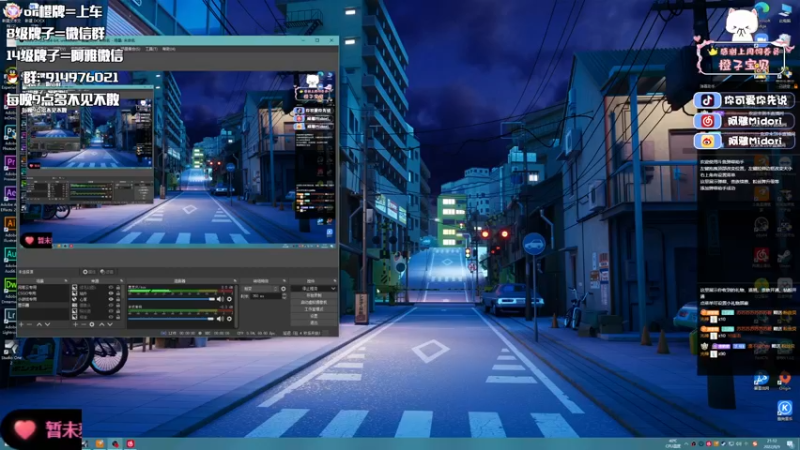
Task: Open the Adobe Photoshop desktop icon
Action: click(10, 134)
